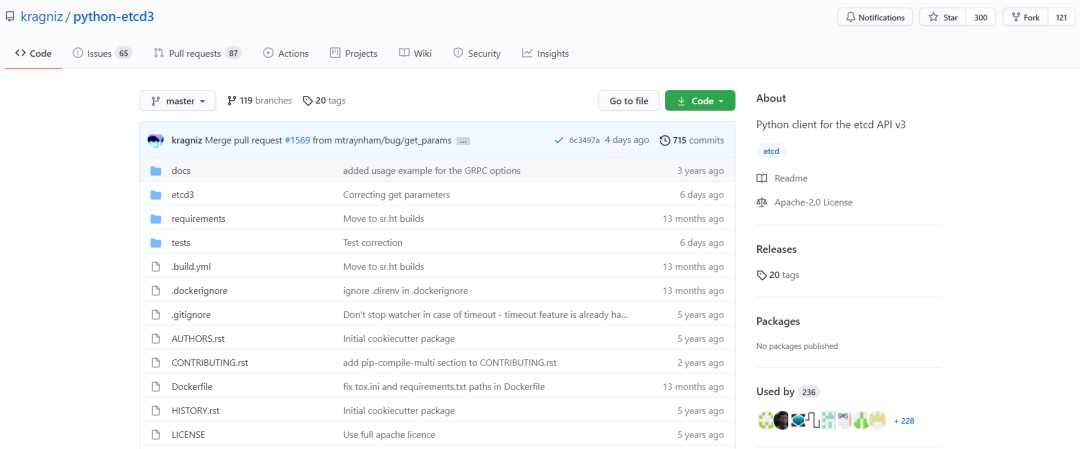Click the file icon beside HISTORY.rst

click(x=156, y=411)
